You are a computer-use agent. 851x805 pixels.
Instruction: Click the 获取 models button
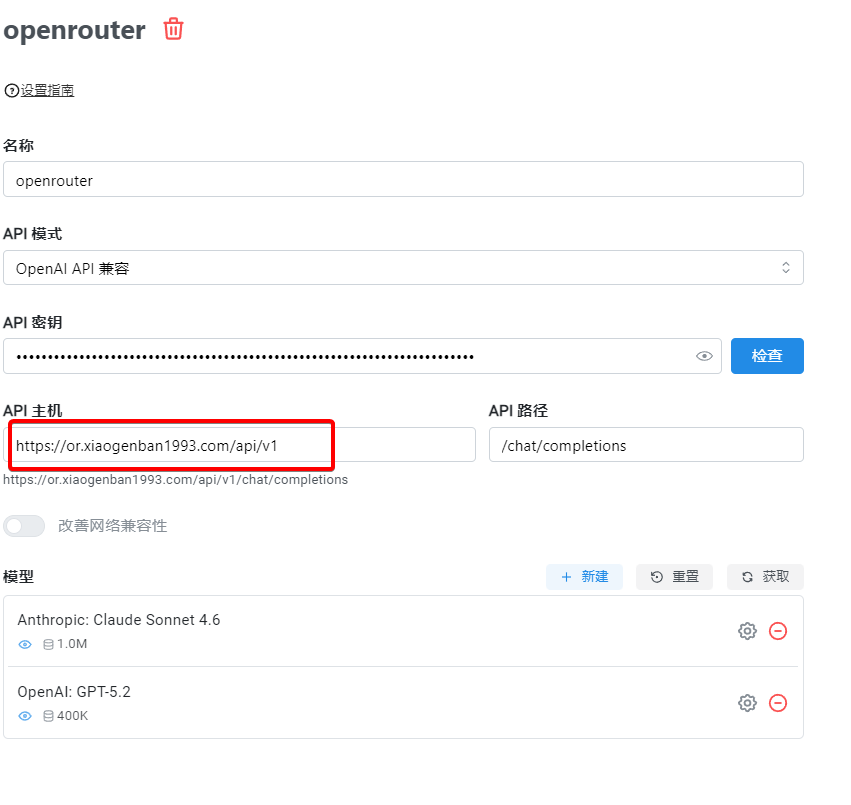click(x=765, y=577)
